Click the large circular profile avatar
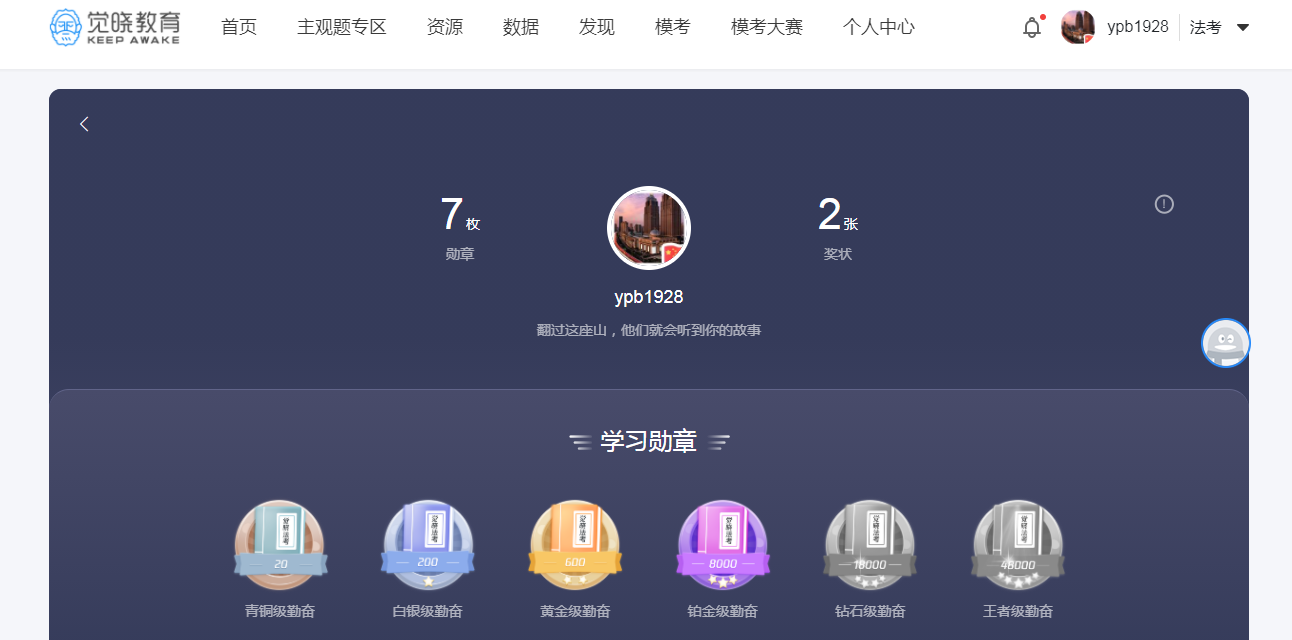The image size is (1292, 640). (649, 228)
